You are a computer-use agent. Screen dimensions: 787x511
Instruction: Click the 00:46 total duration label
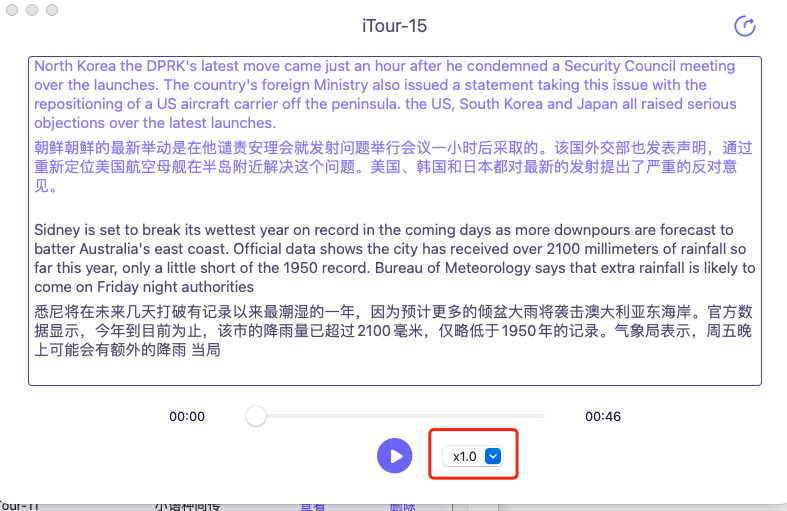(603, 417)
